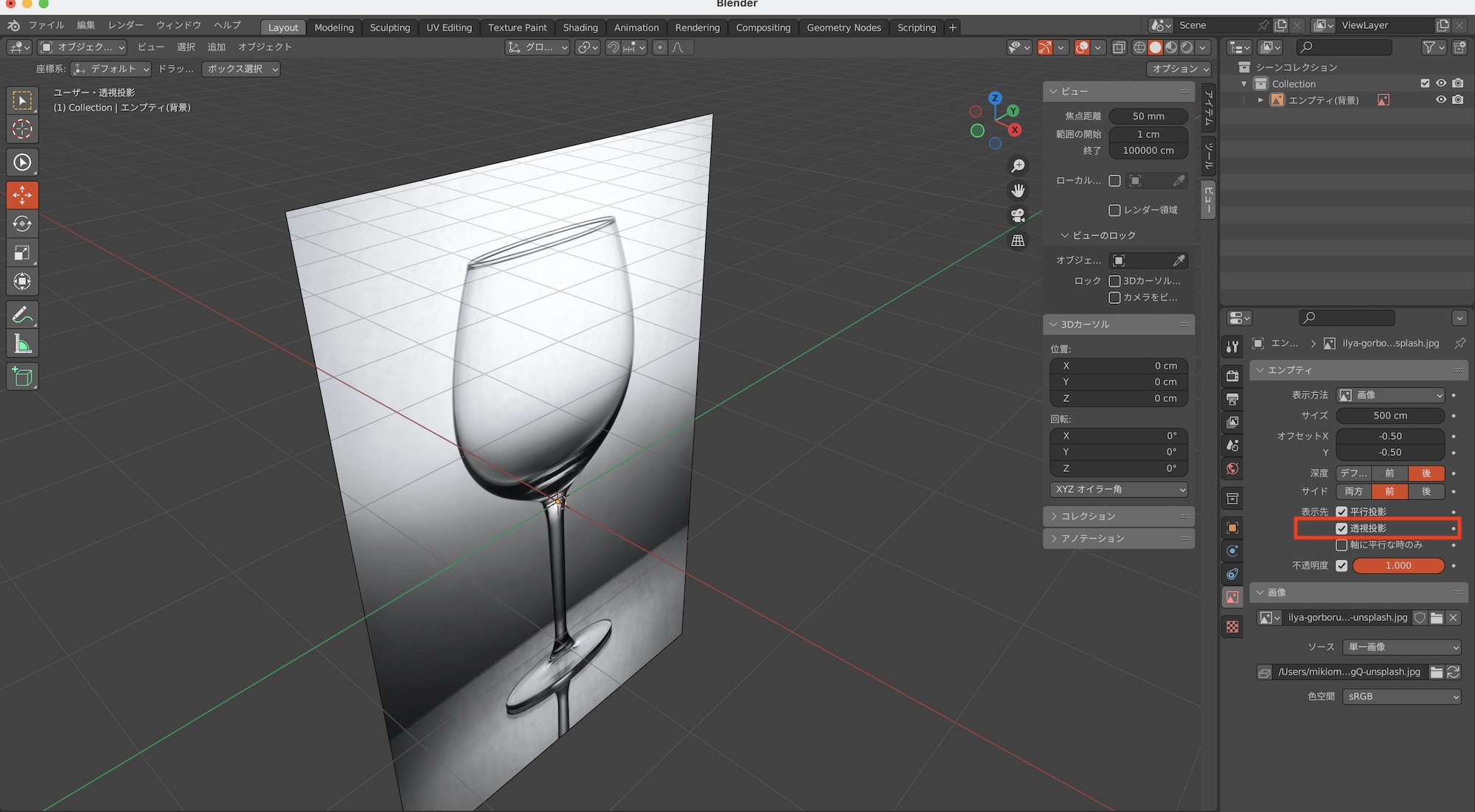The width and height of the screenshot is (1475, 812).
Task: Select the Rotate tool in toolbar
Action: click(x=22, y=224)
